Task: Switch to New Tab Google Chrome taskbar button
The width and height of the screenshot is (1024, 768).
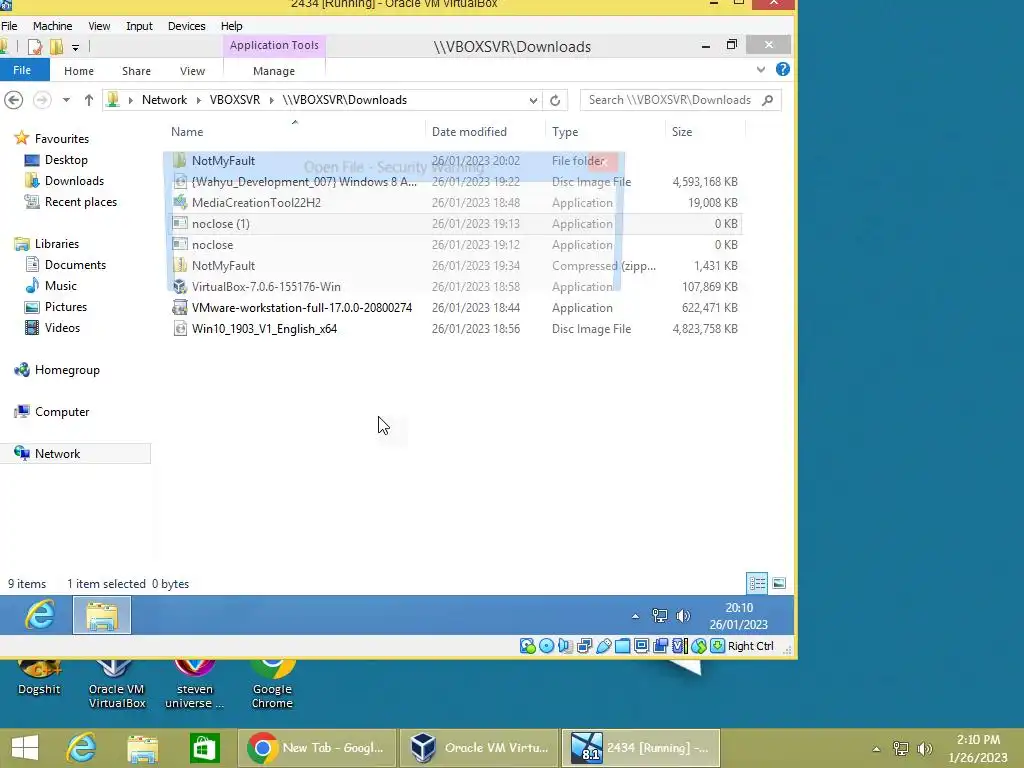Action: [316, 748]
